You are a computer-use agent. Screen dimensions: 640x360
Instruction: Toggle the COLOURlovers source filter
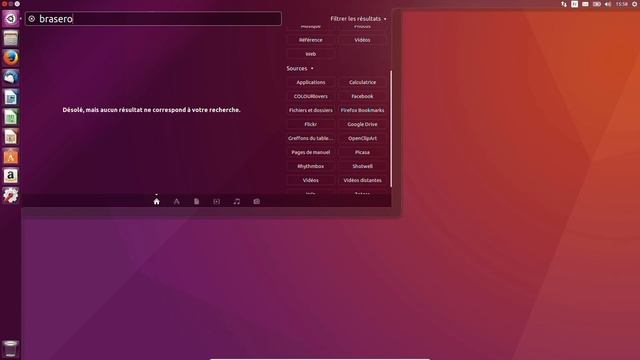click(311, 96)
